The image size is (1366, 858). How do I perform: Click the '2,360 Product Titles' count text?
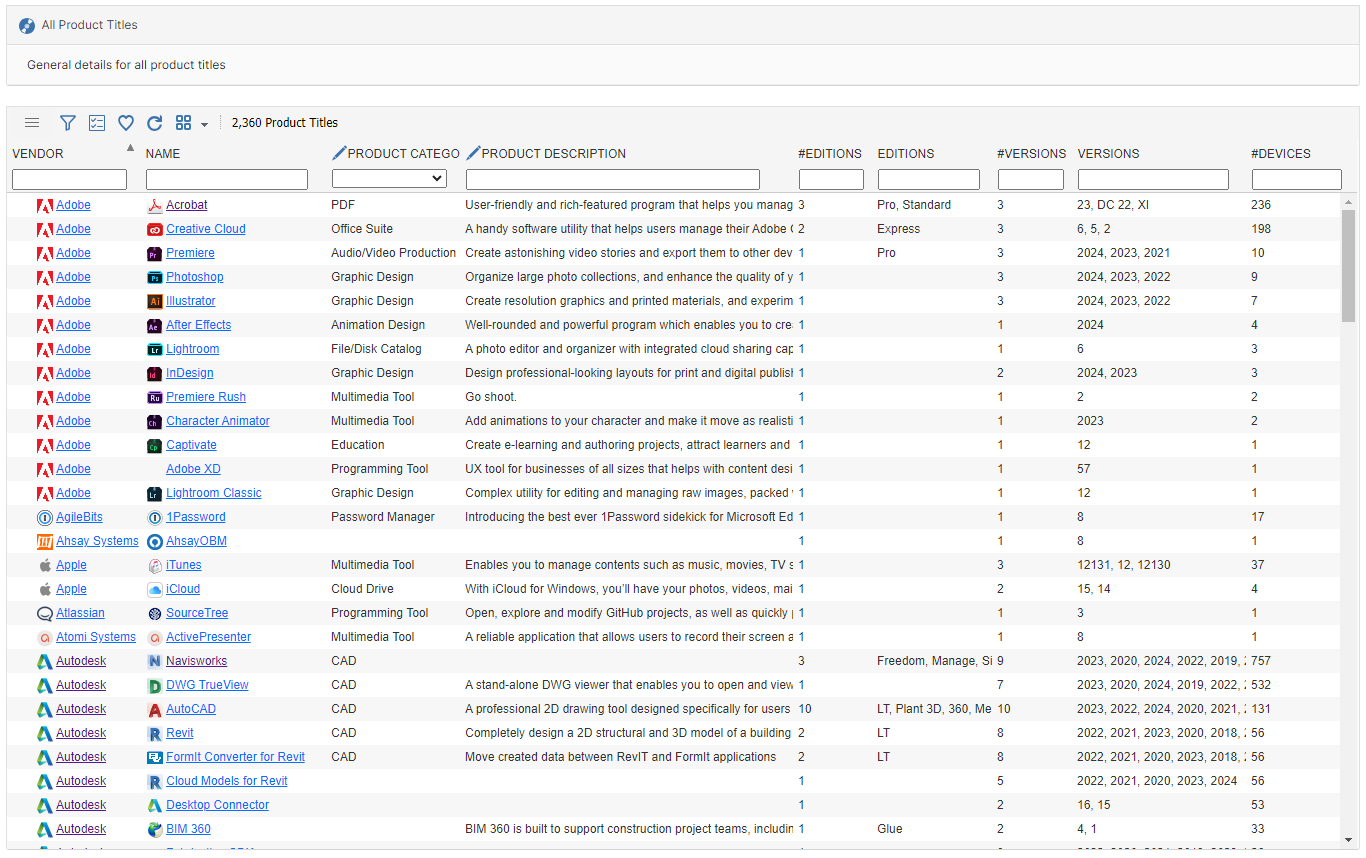(285, 123)
